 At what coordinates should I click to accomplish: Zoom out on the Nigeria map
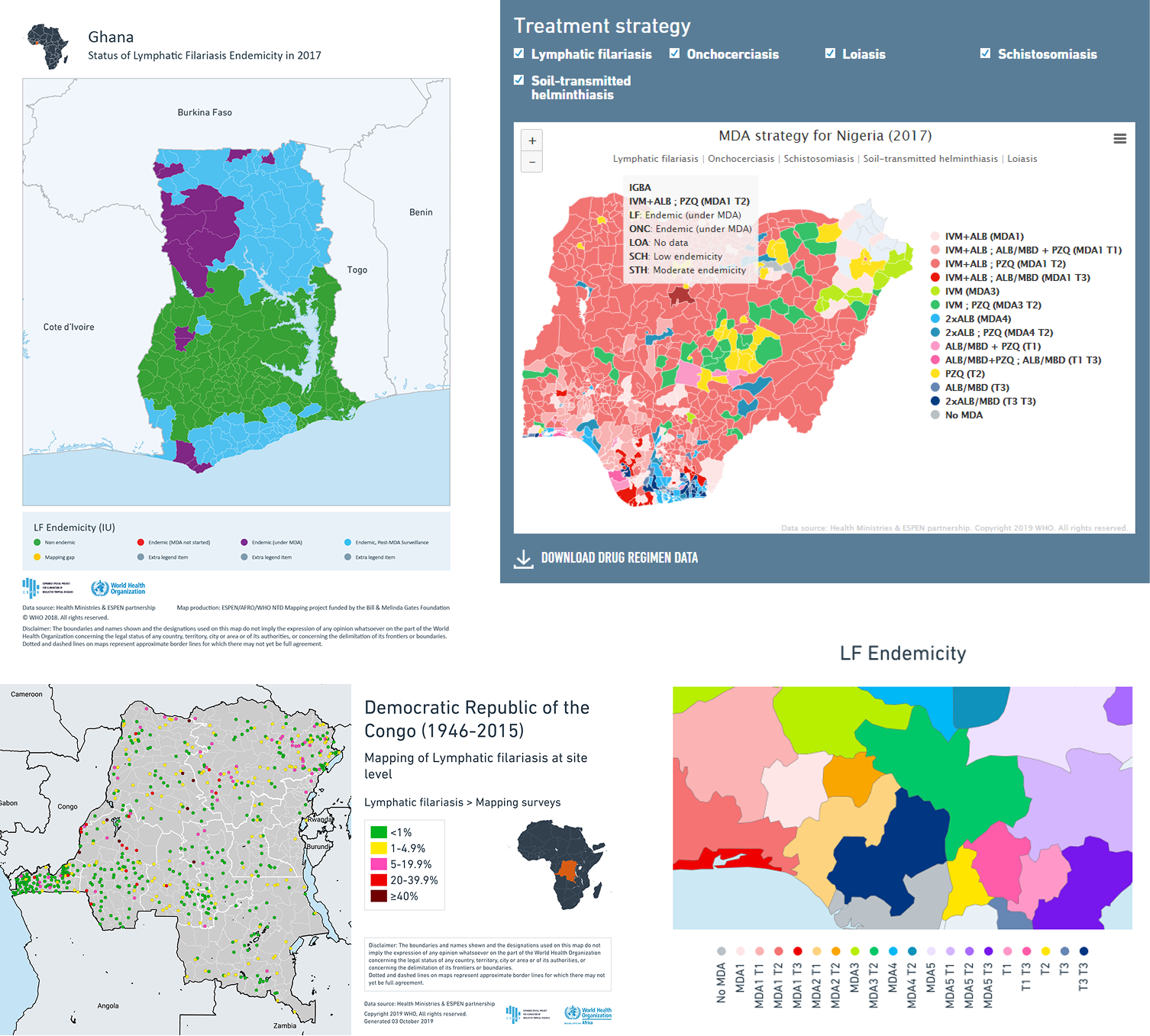click(x=532, y=162)
